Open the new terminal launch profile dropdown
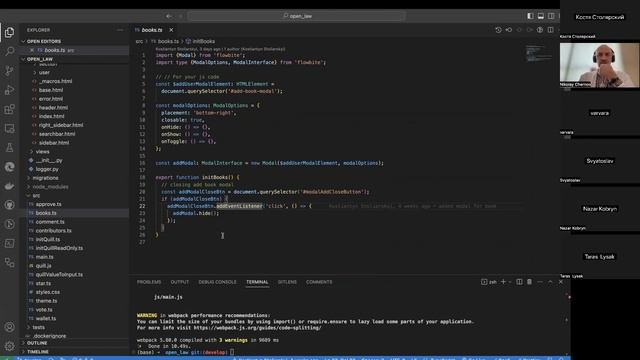Image resolution: width=640 pixels, height=360 pixels. click(x=510, y=282)
